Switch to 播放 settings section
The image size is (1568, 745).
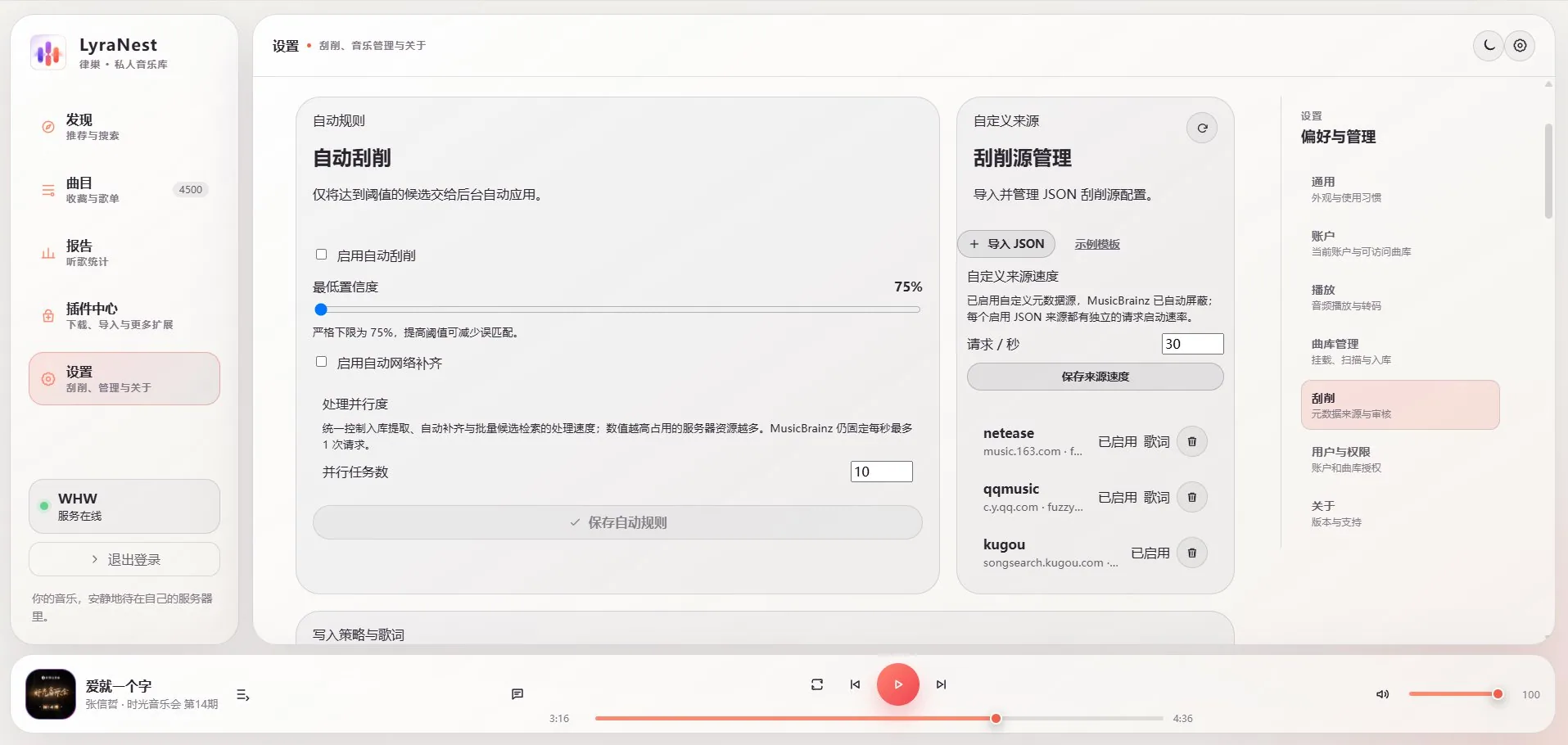point(1400,297)
